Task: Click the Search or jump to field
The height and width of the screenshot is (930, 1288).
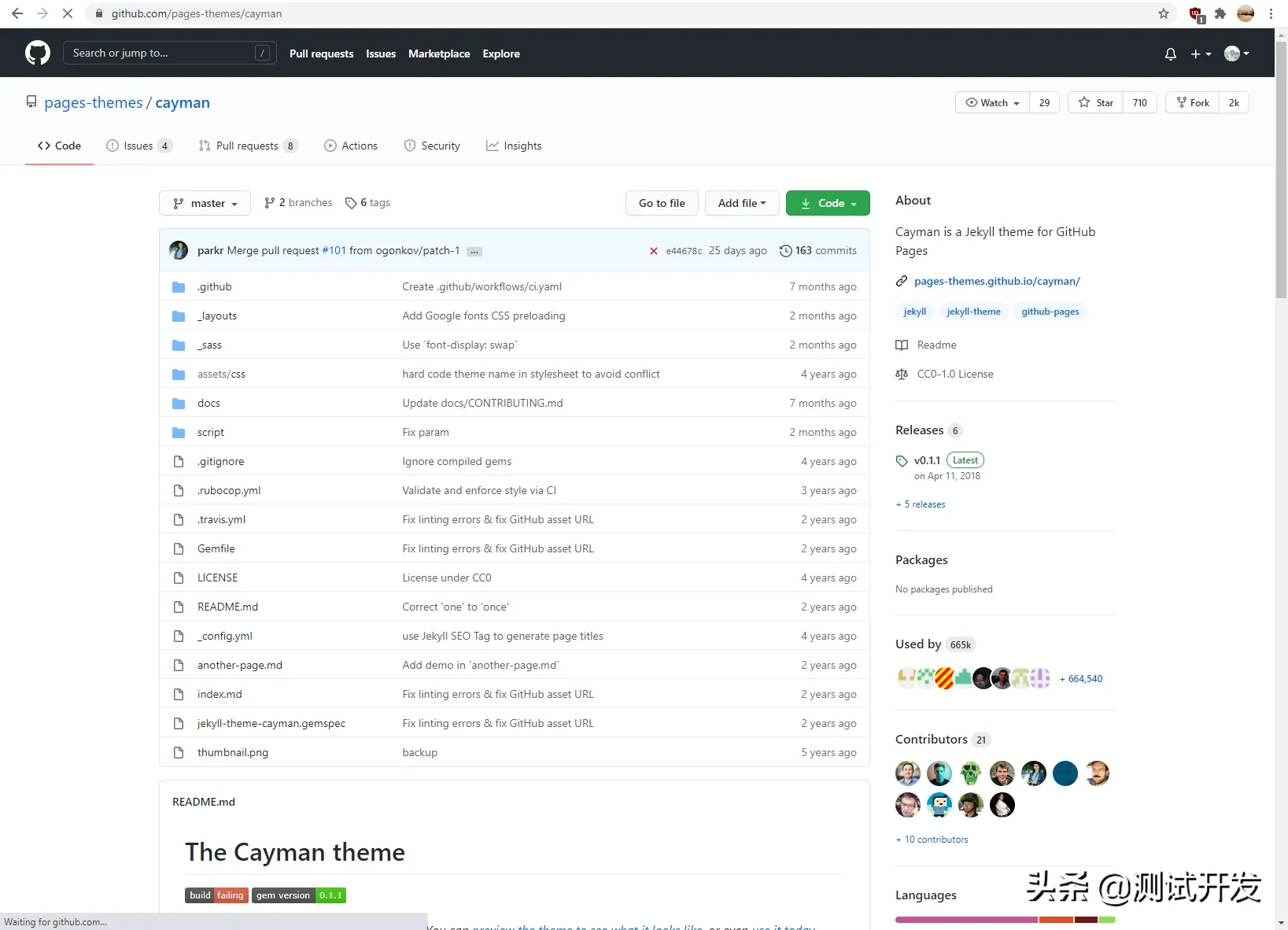Action: (169, 53)
